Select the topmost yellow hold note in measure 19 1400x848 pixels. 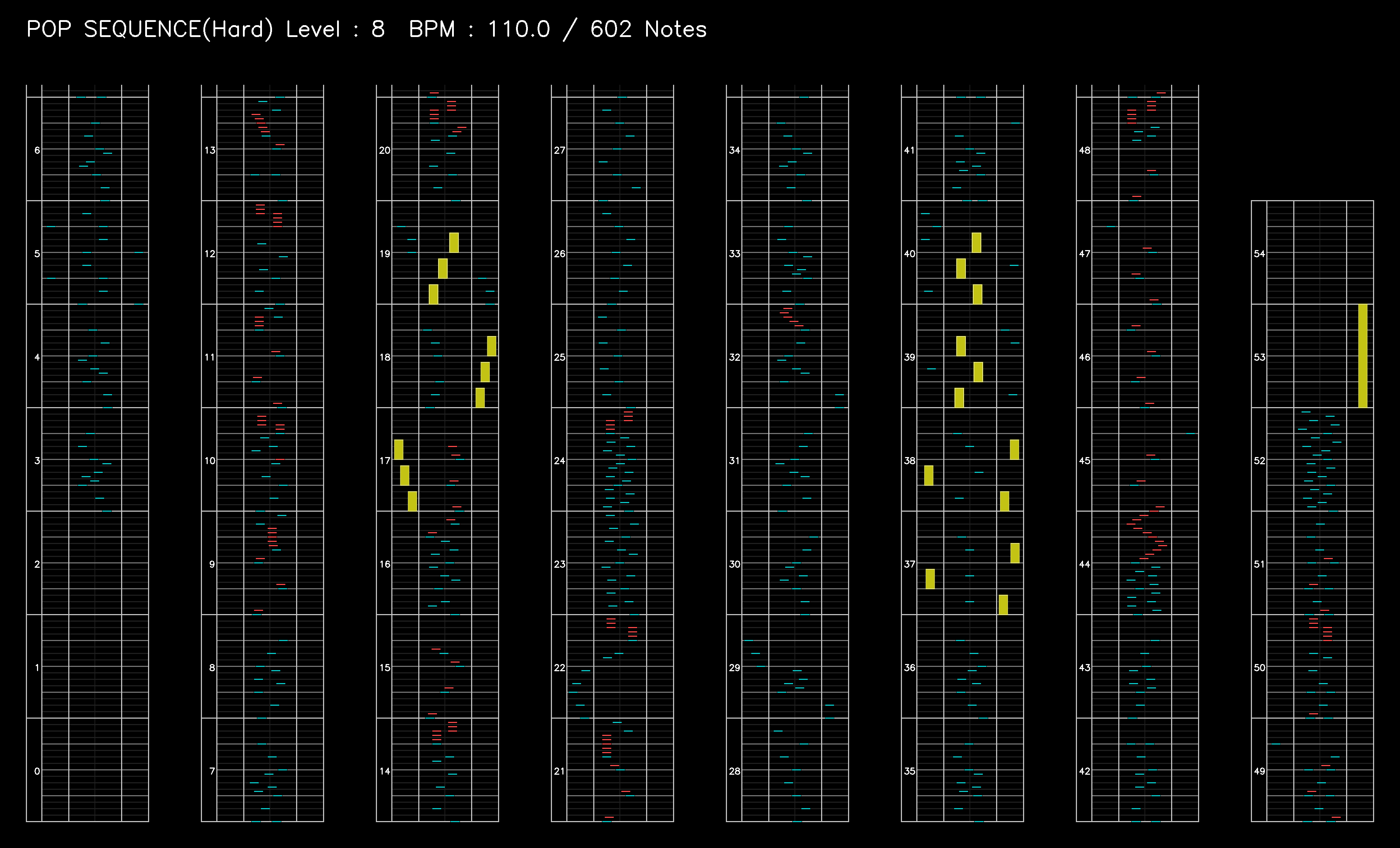453,243
